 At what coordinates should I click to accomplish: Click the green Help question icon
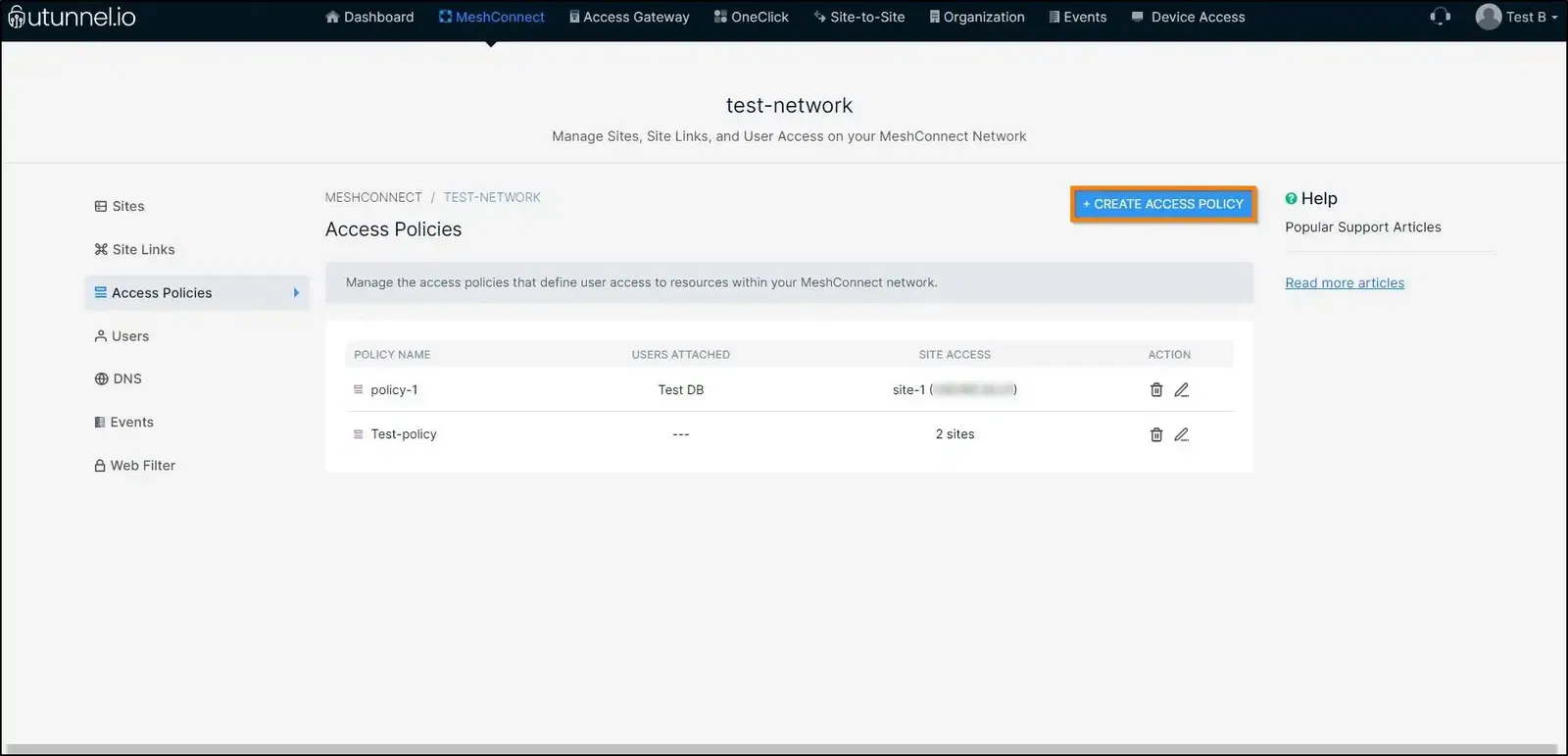click(x=1291, y=198)
